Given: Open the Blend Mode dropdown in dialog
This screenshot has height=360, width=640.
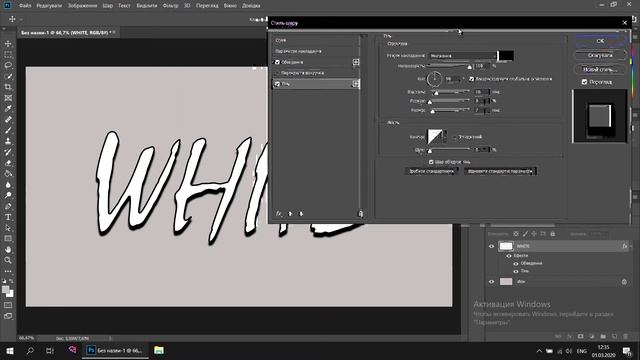Looking at the screenshot, I should 463,56.
